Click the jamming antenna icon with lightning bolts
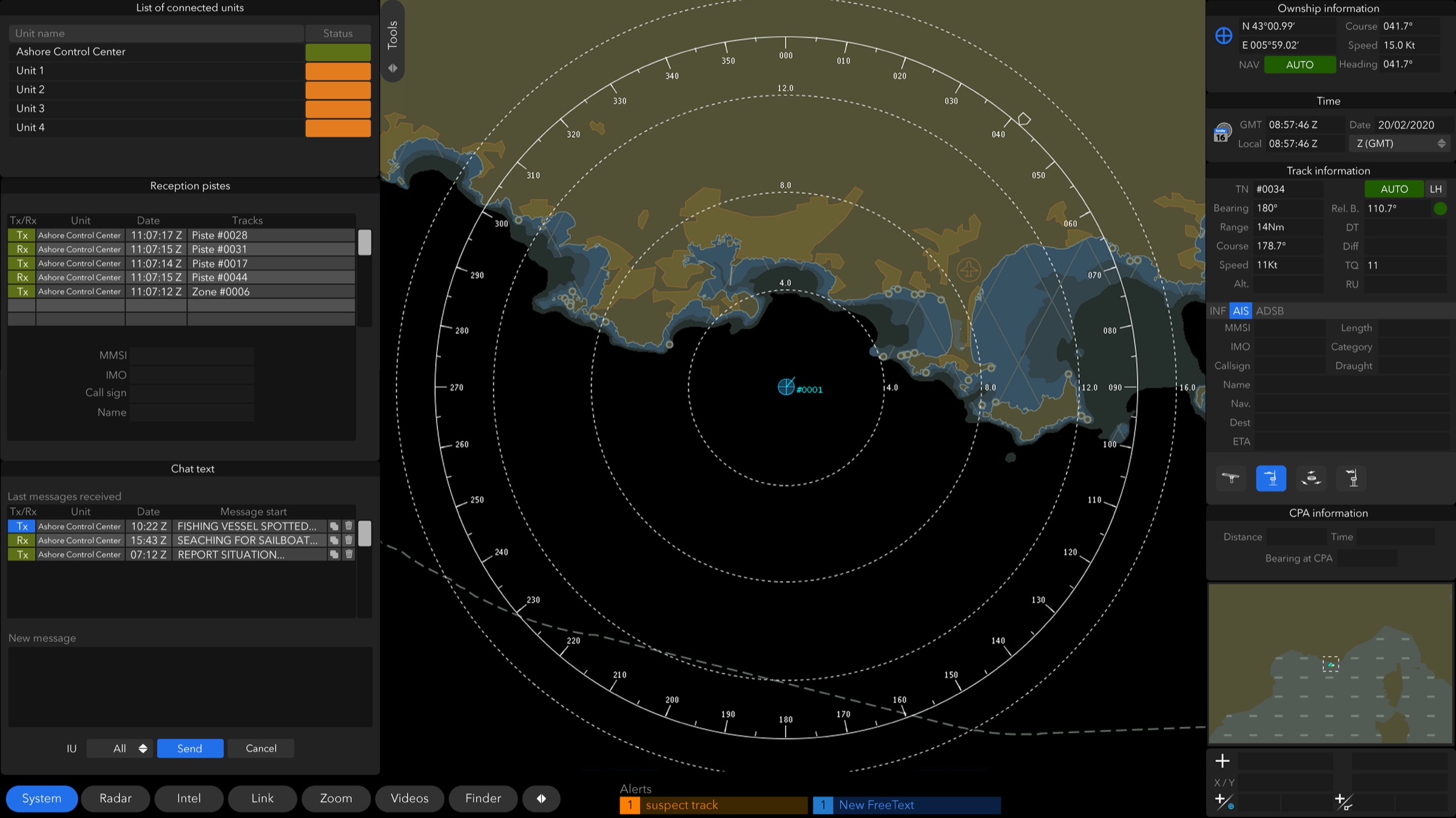This screenshot has width=1456, height=818. pos(1311,478)
